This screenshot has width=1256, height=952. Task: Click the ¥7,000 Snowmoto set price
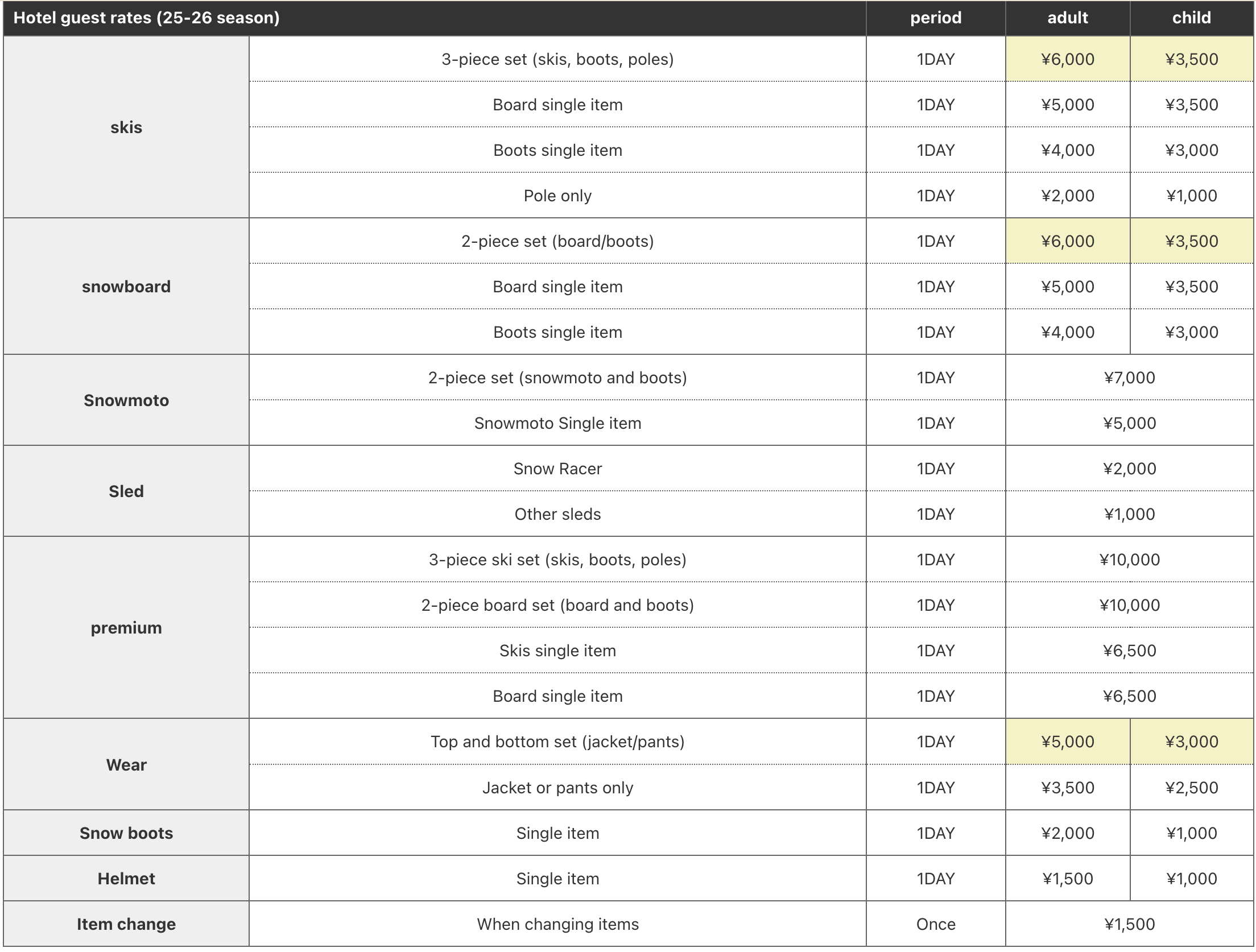coord(1129,378)
